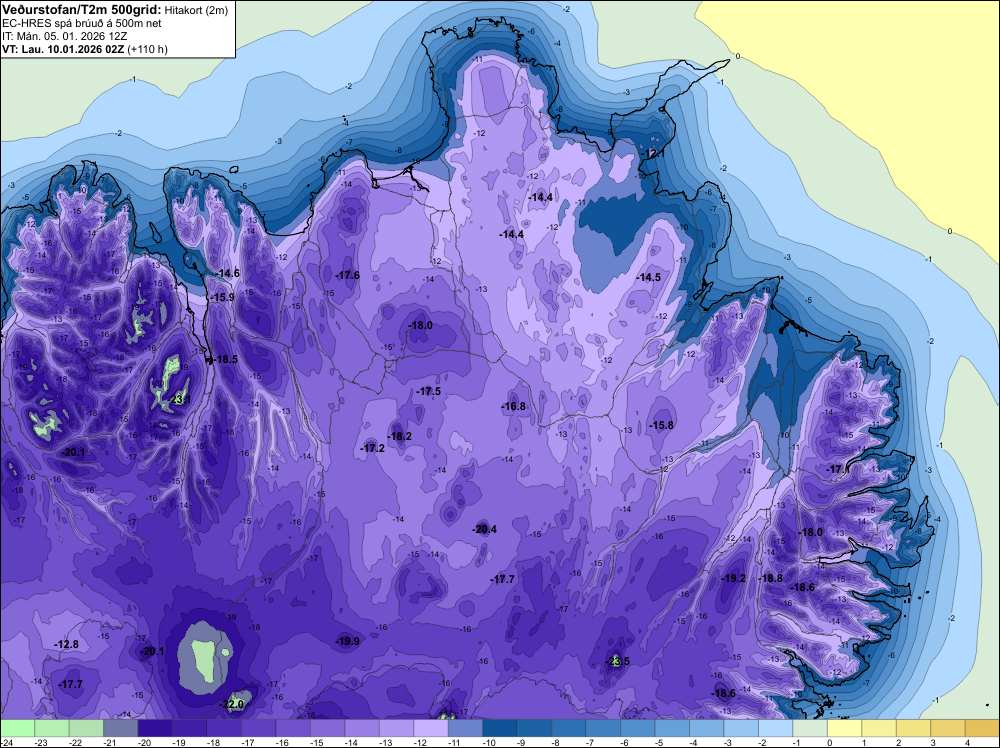This screenshot has height=748, width=1000.
Task: Select the "-23.5" temperature reading
Action: (x=617, y=661)
